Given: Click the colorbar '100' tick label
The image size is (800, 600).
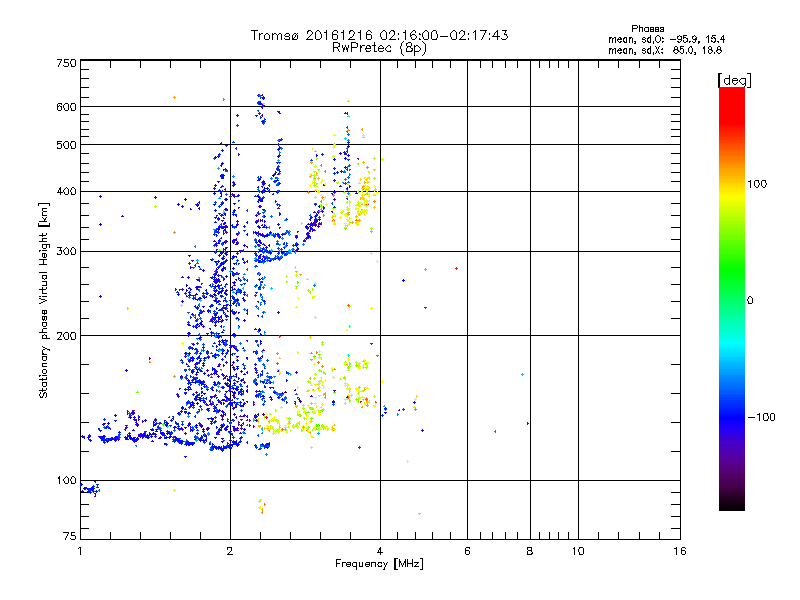Looking at the screenshot, I should pos(757,184).
